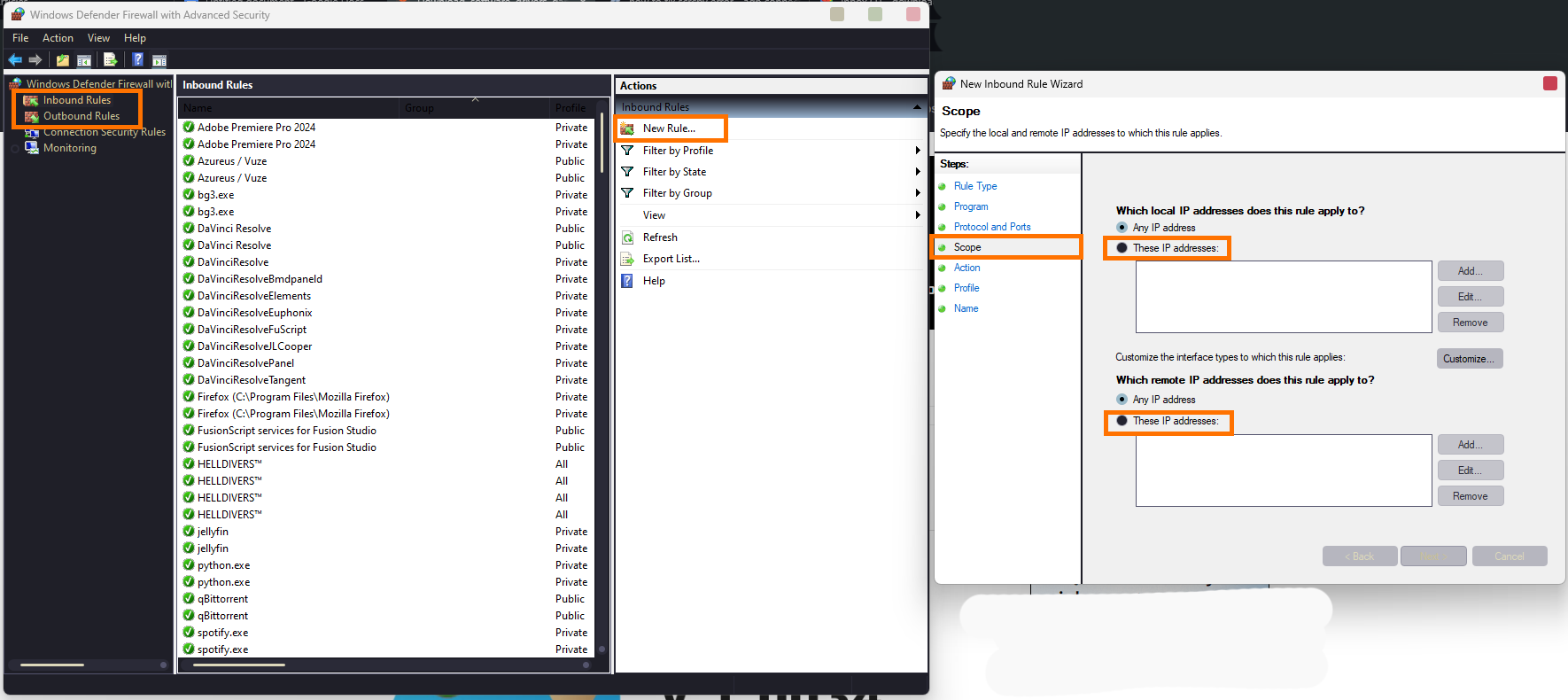Open the Help menu in the menu bar
1568x700 pixels.
135,38
